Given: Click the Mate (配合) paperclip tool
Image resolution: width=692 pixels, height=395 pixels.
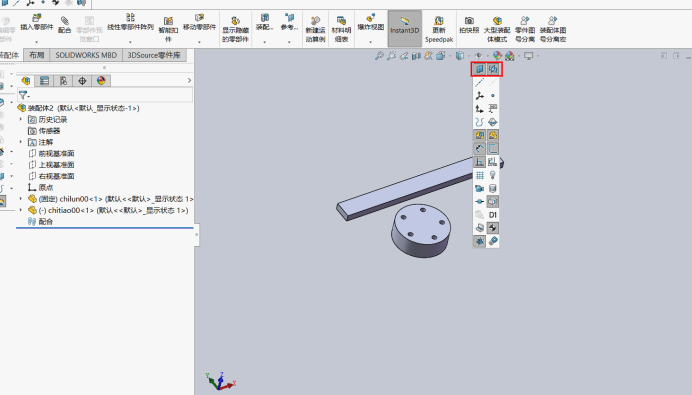Looking at the screenshot, I should click(64, 25).
